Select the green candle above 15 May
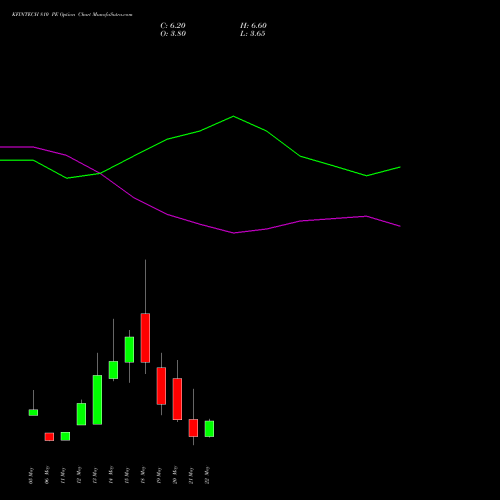The image size is (500, 500). (x=129, y=350)
